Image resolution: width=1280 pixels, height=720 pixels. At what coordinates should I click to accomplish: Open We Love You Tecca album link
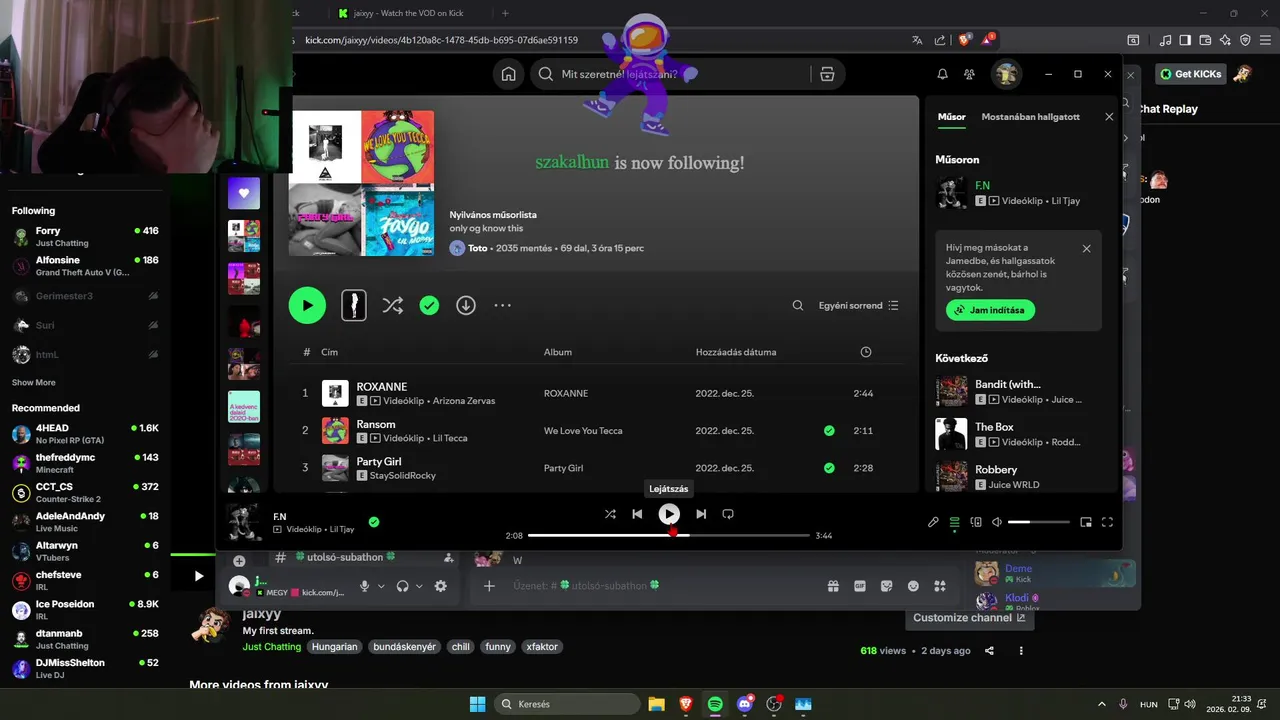pyautogui.click(x=583, y=431)
